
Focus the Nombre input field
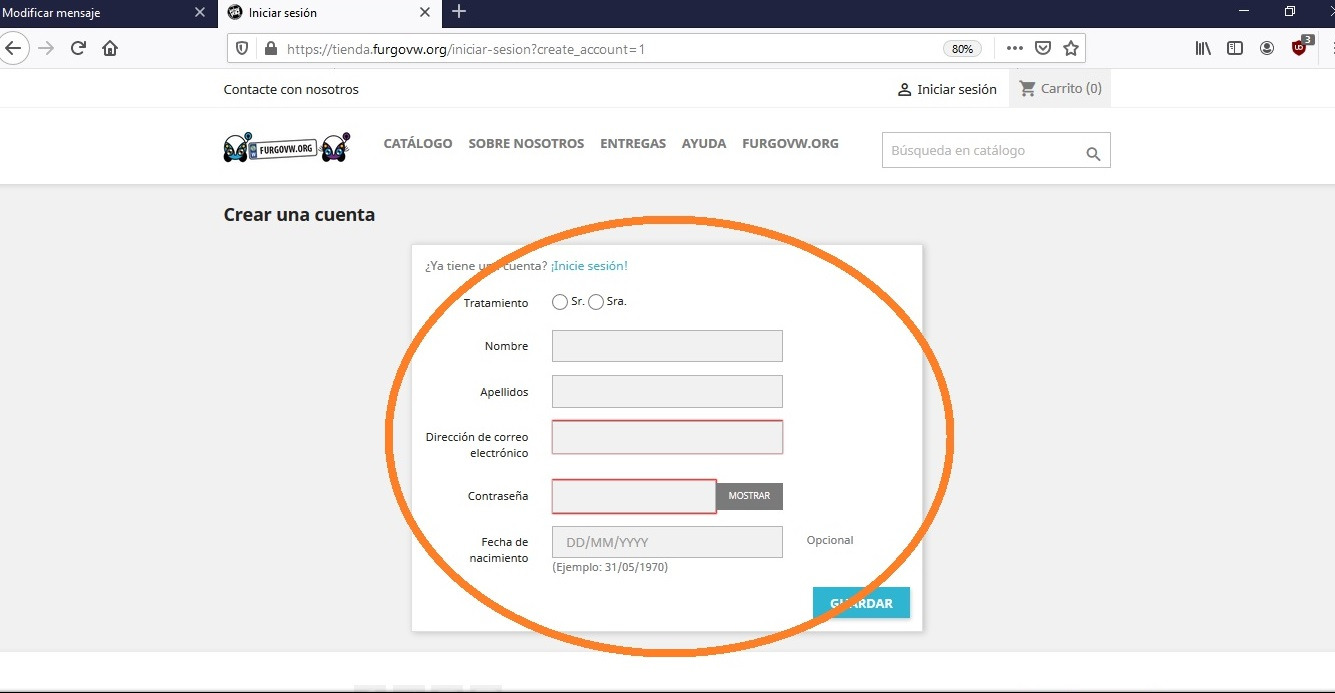[667, 346]
